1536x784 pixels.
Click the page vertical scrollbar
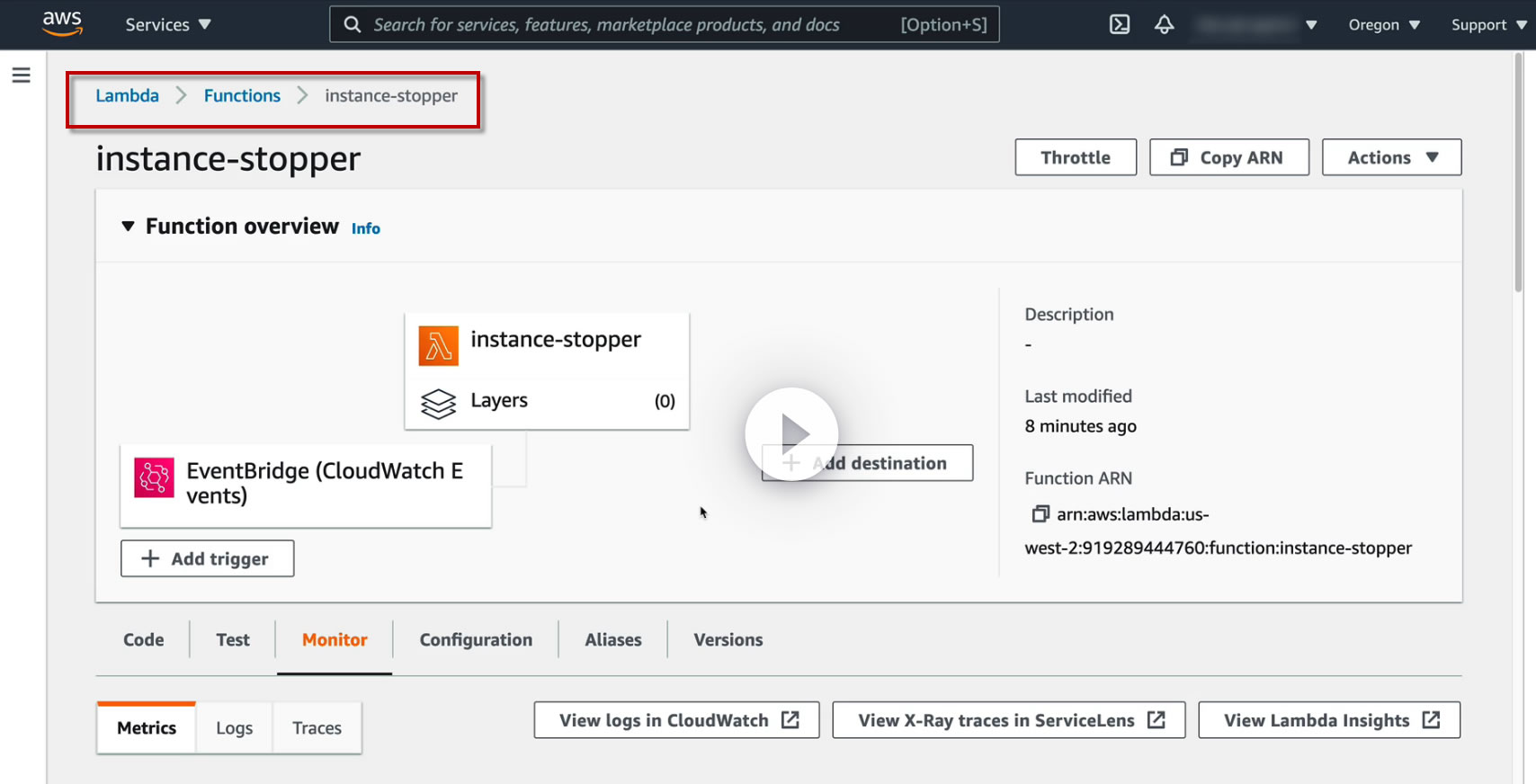1519,171
